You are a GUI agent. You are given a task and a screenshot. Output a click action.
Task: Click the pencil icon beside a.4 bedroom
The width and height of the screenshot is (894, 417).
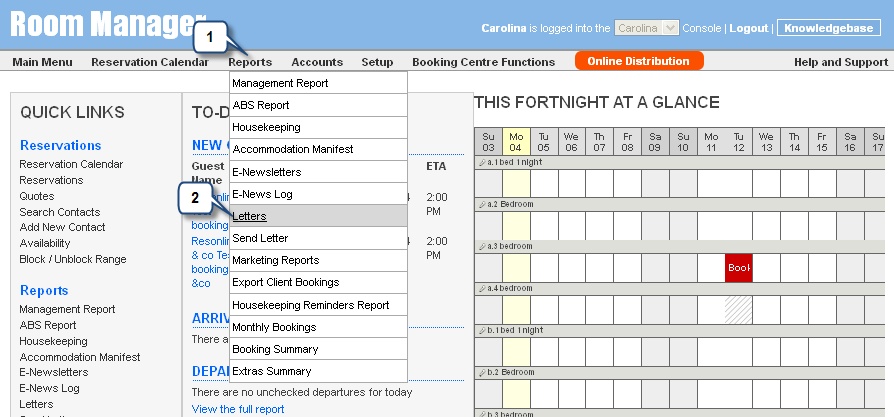point(482,288)
